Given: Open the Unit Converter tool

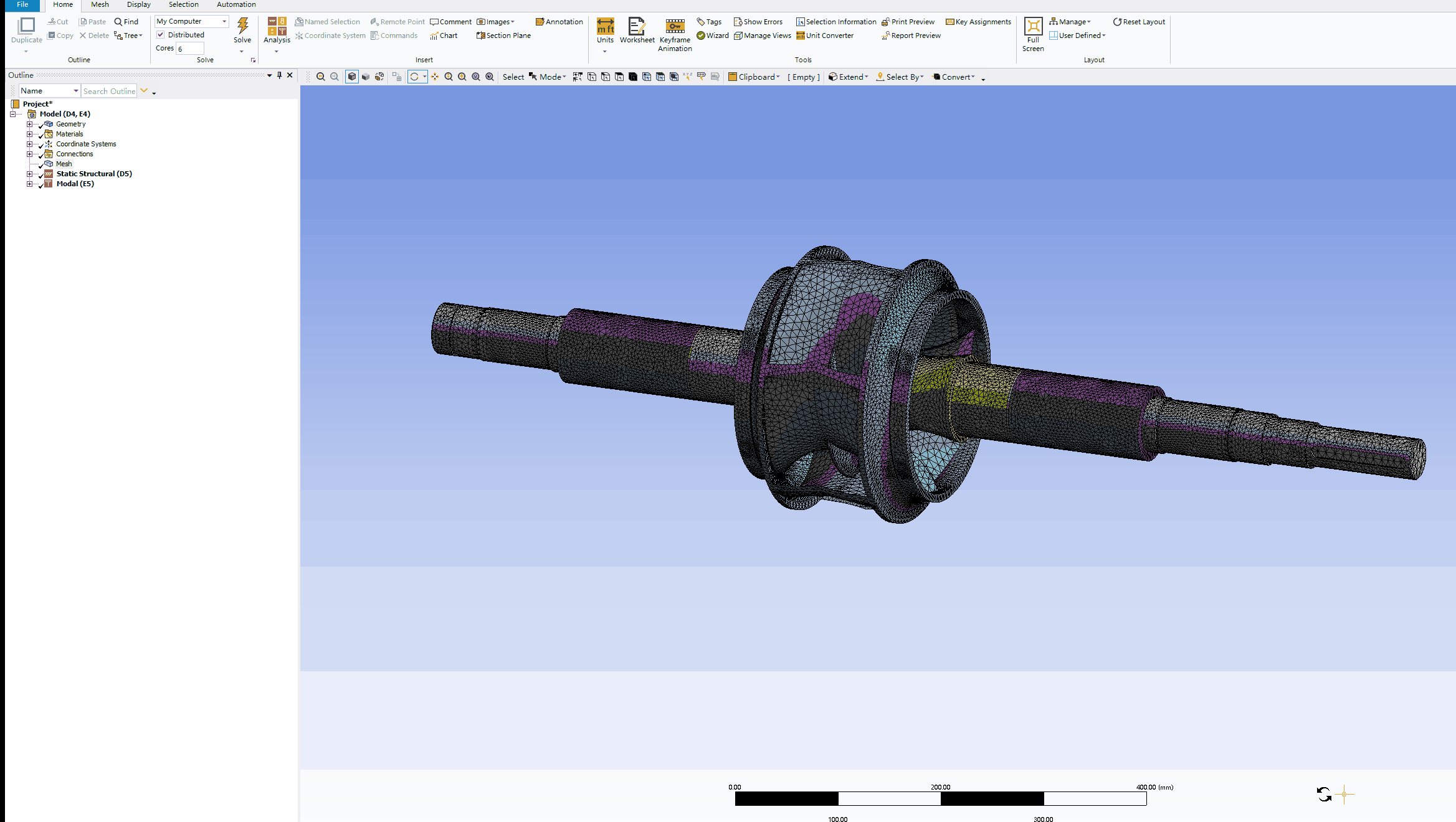Looking at the screenshot, I should pyautogui.click(x=825, y=35).
